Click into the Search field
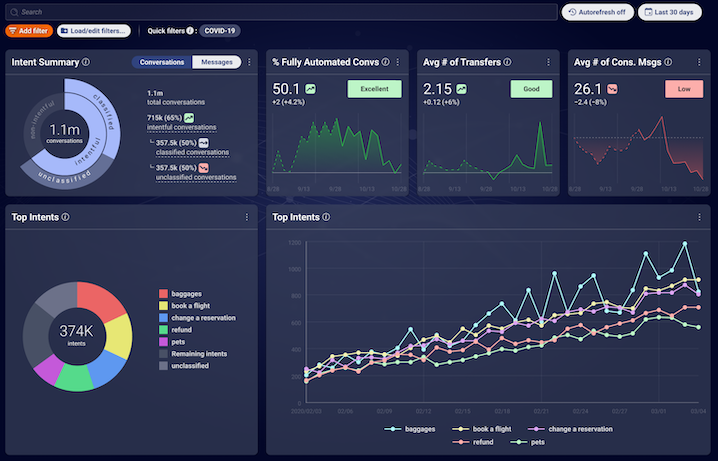The image size is (718, 461). click(x=281, y=12)
